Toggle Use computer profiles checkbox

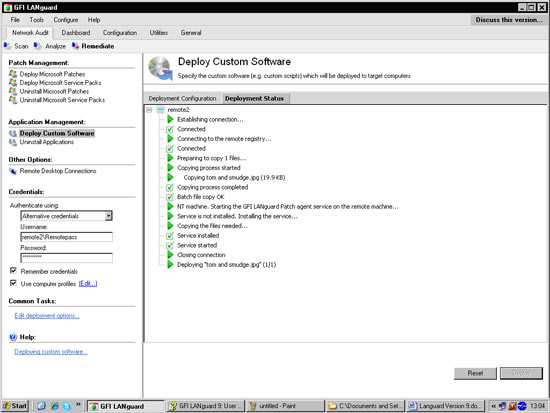click(13, 283)
